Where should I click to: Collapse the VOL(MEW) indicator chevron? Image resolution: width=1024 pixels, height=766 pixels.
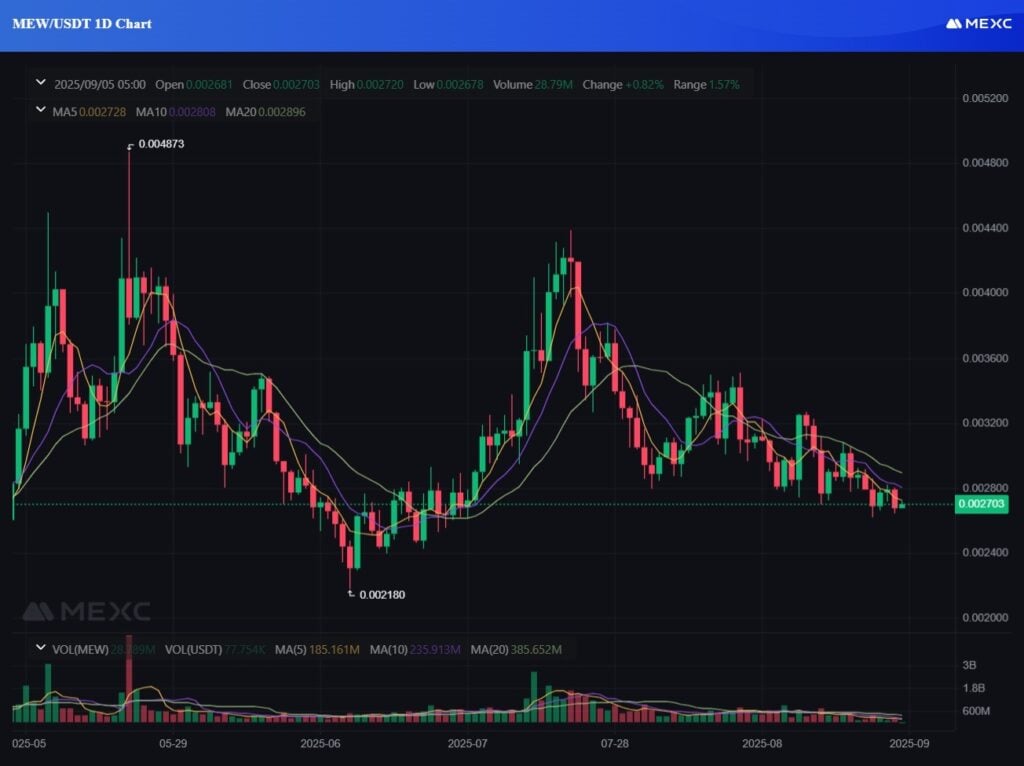[40, 648]
